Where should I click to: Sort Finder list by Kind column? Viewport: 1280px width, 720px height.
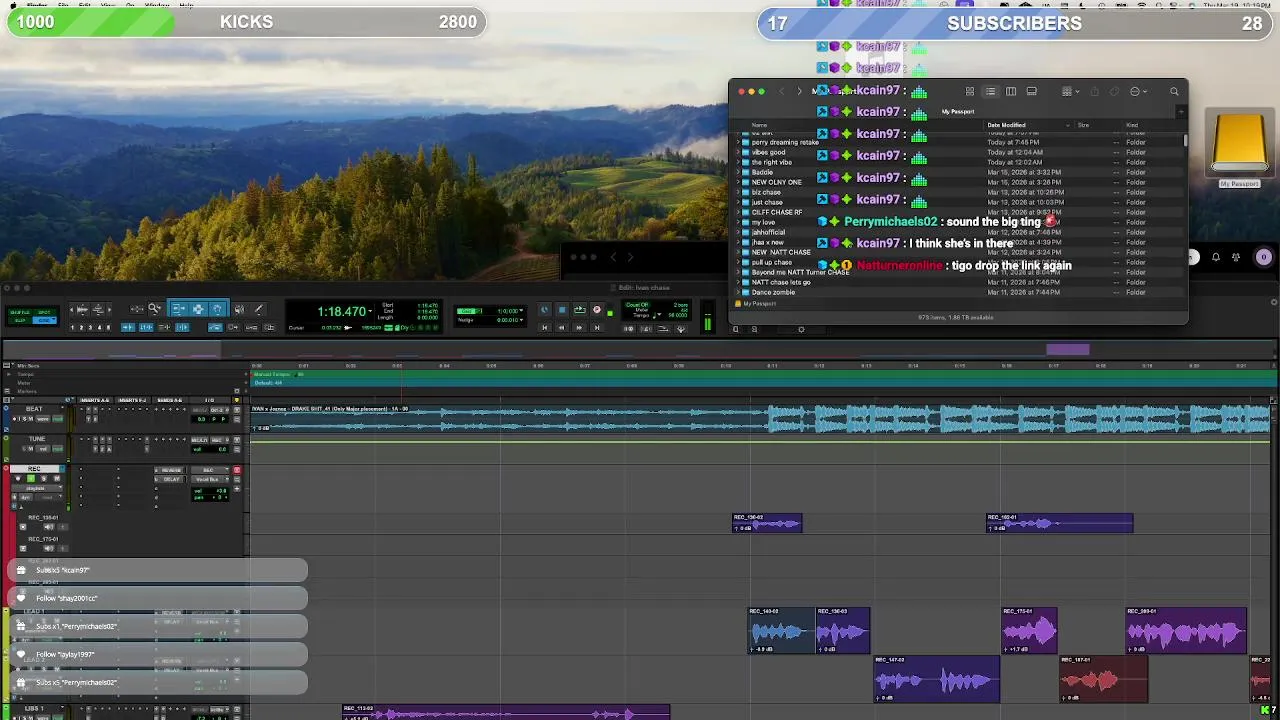[x=1132, y=125]
